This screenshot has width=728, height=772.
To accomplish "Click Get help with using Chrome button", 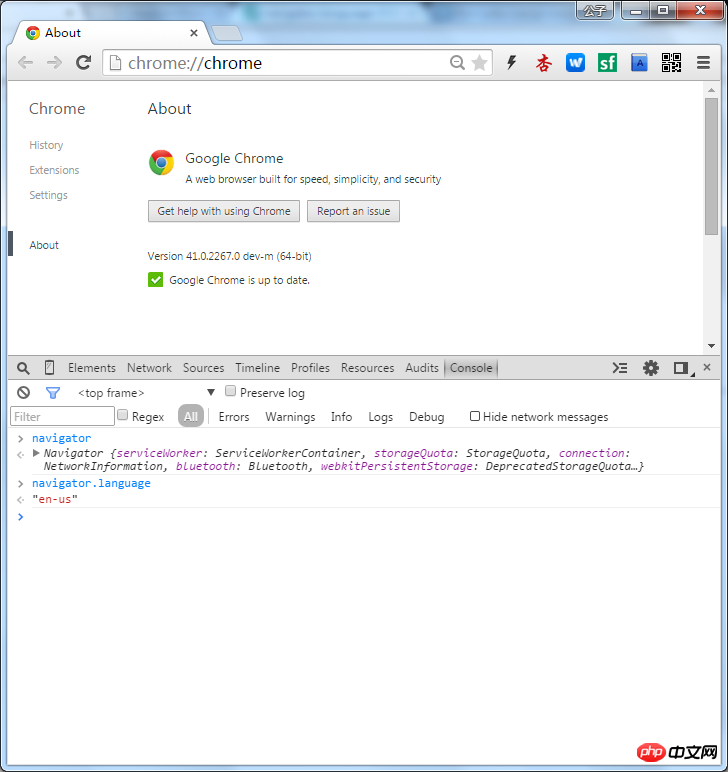I will click(x=223, y=211).
